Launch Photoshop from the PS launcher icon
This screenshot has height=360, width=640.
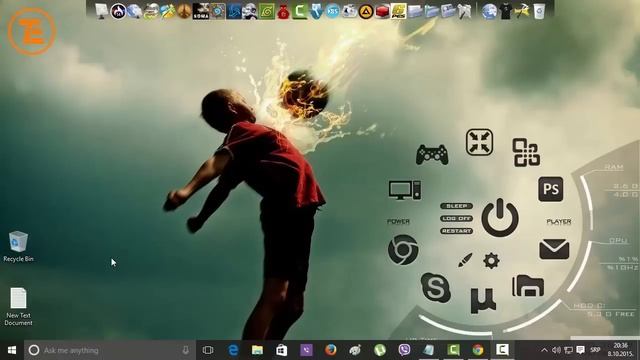551,189
